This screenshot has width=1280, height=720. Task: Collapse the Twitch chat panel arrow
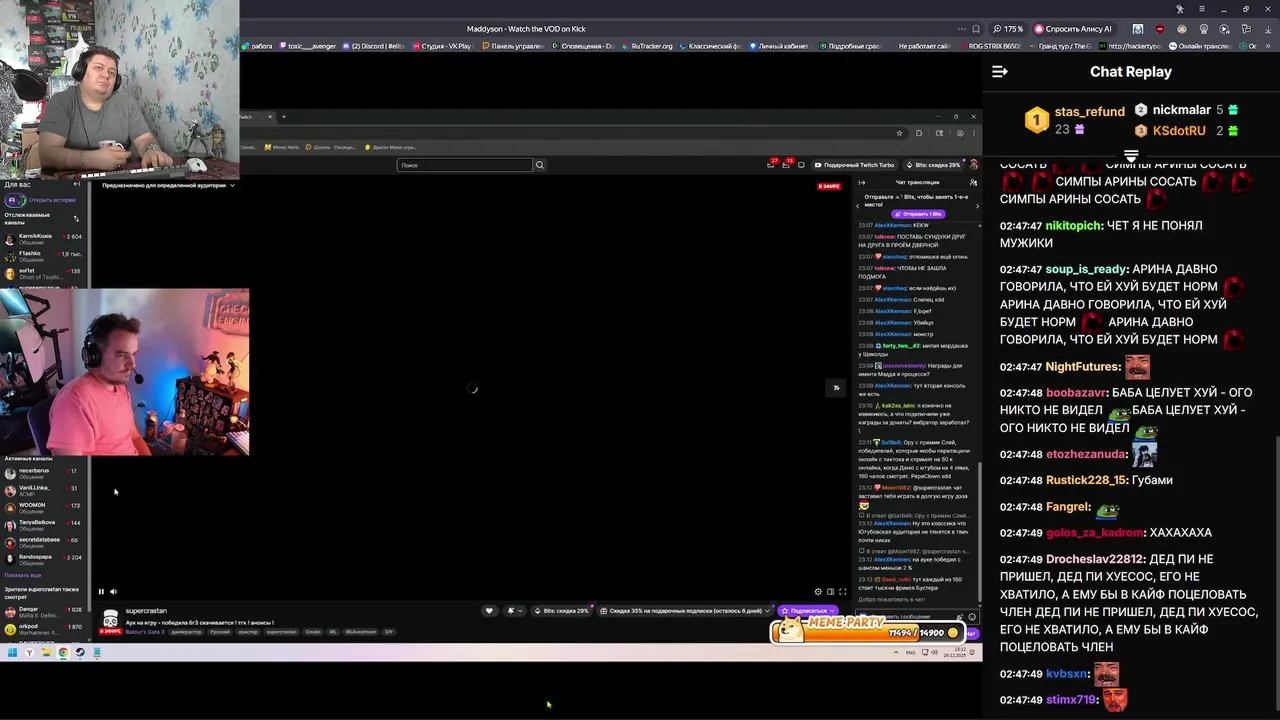[x=862, y=182]
